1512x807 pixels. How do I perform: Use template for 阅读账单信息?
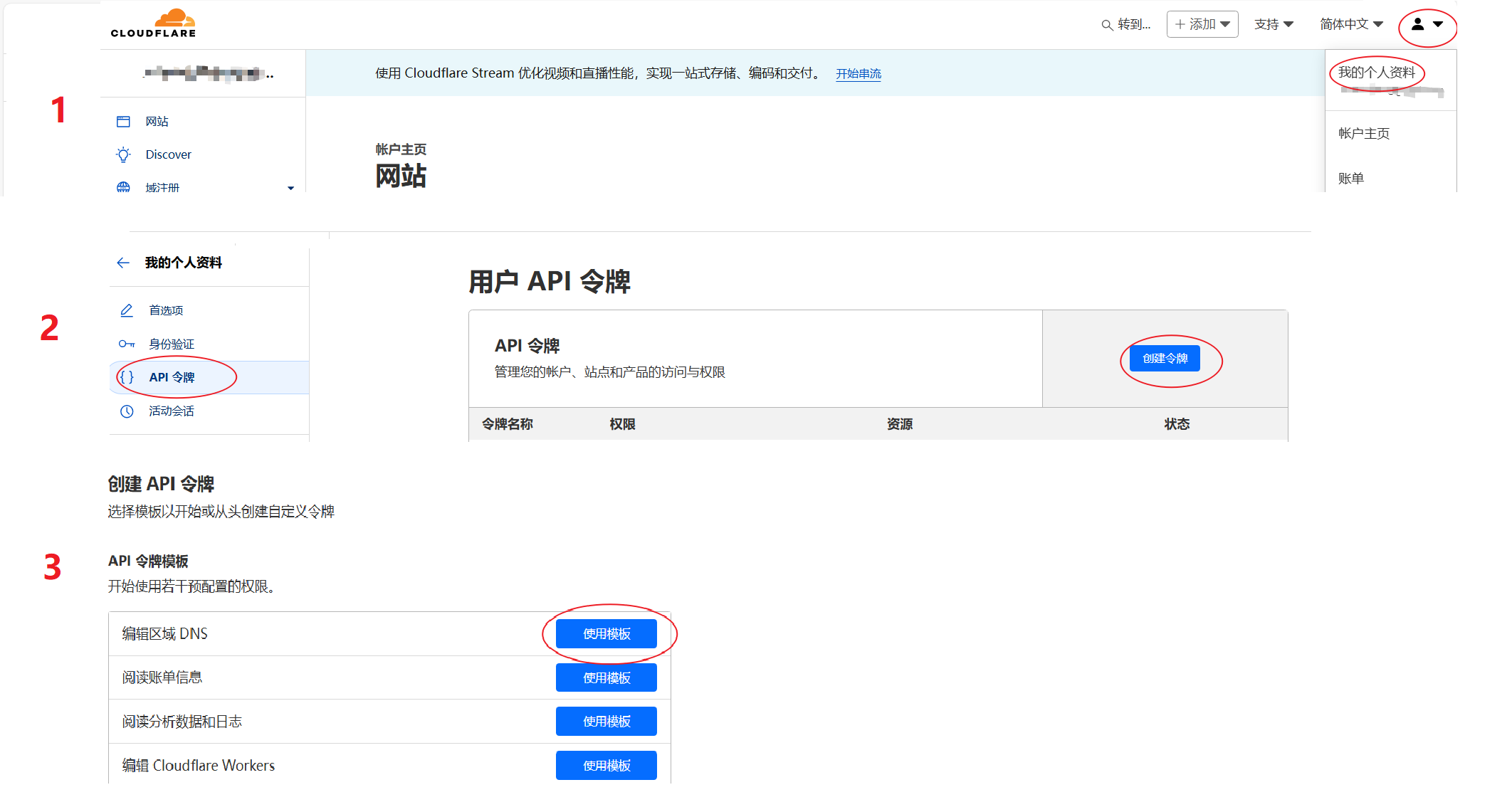tap(607, 677)
